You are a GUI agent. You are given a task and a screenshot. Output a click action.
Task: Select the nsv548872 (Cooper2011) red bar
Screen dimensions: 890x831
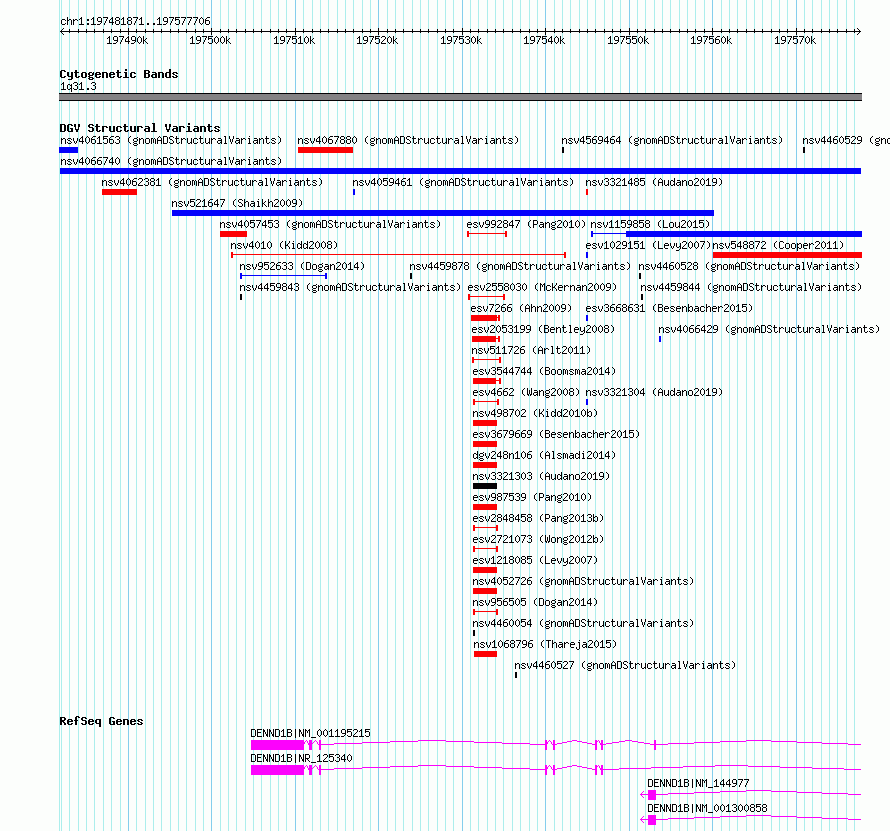[787, 255]
